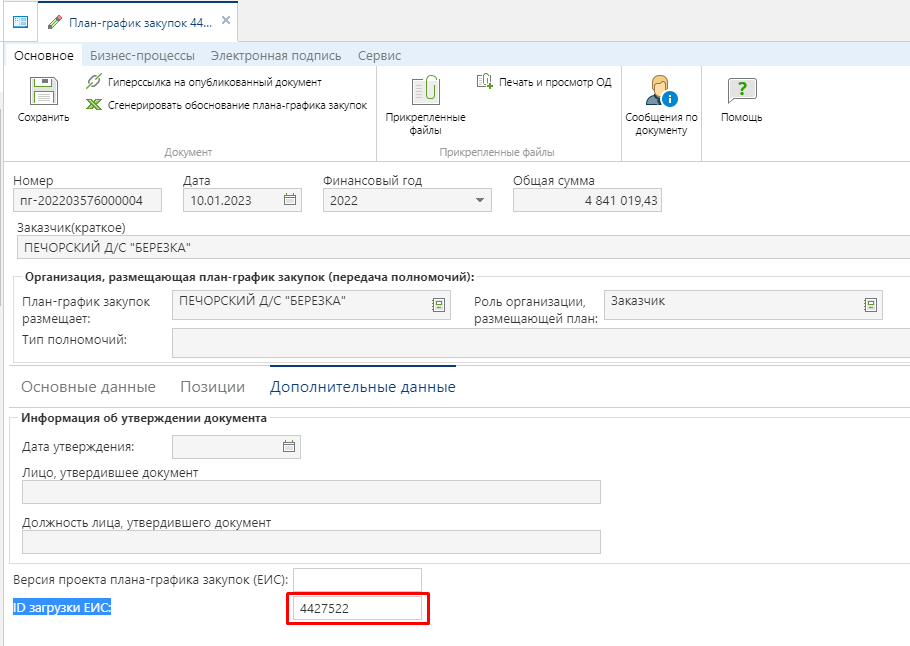
Task: Close the План-график закупок document tab
Action: point(225,20)
